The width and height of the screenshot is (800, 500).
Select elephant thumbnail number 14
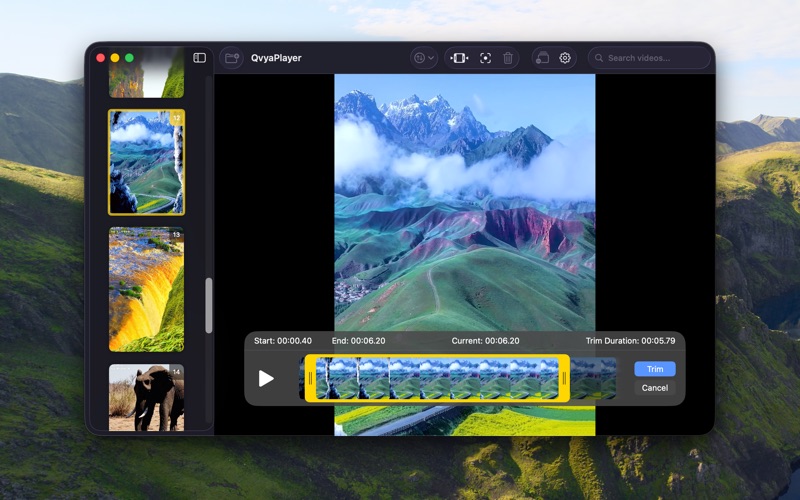146,397
